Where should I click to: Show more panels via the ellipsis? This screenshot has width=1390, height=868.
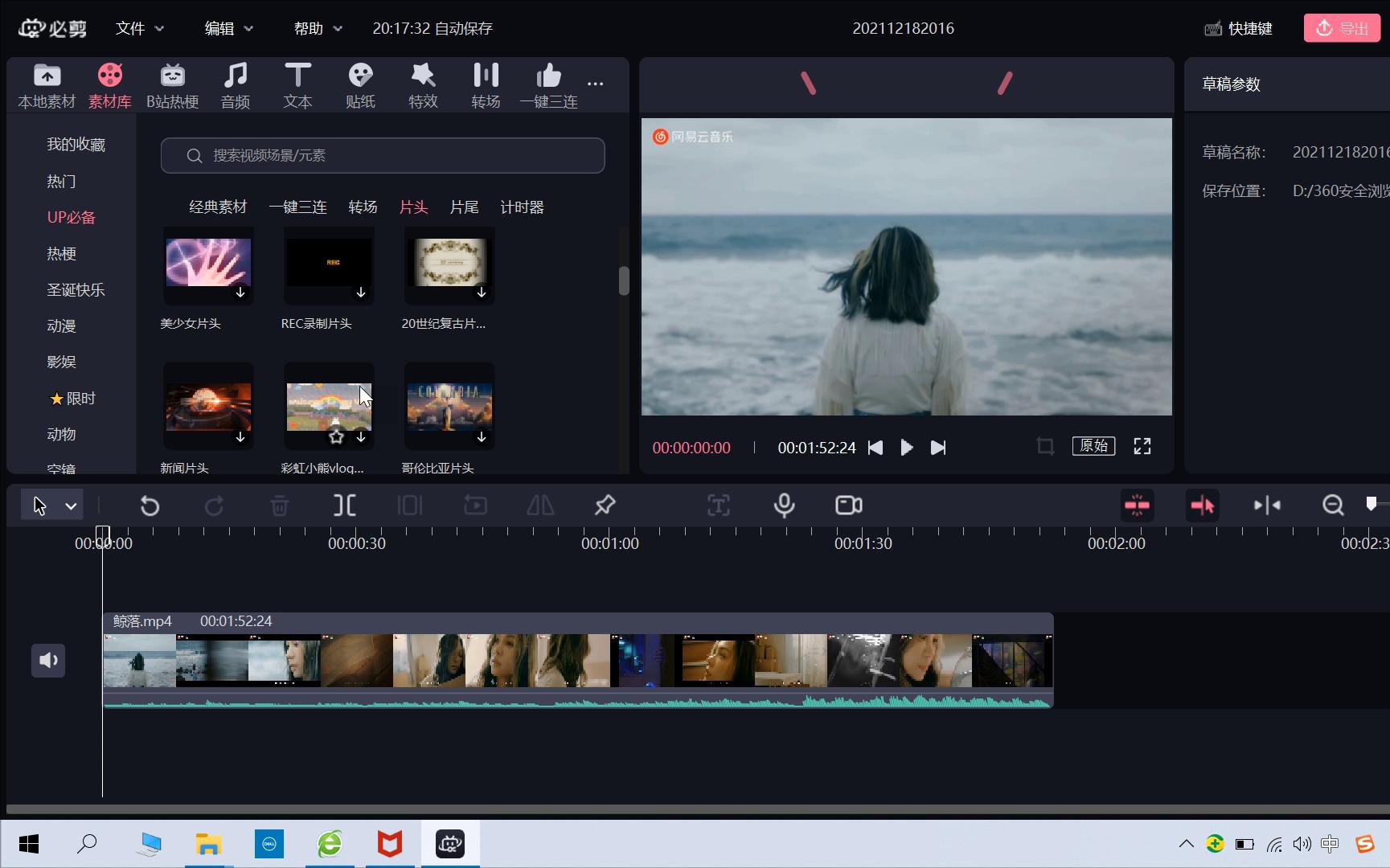[x=595, y=84]
